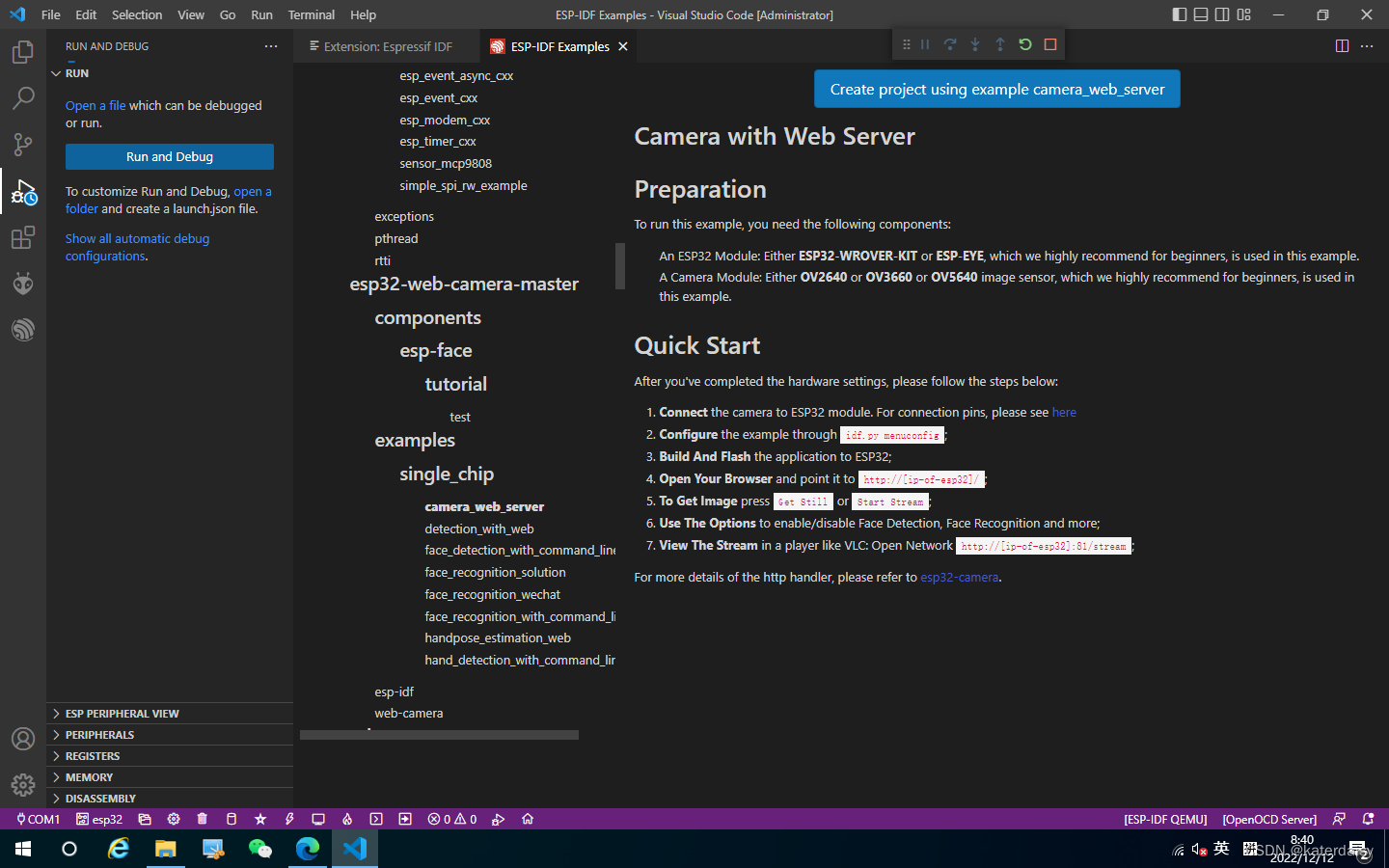Expand the ESP PERIPHERAL VIEW section
The width and height of the screenshot is (1389, 868).
[170, 714]
